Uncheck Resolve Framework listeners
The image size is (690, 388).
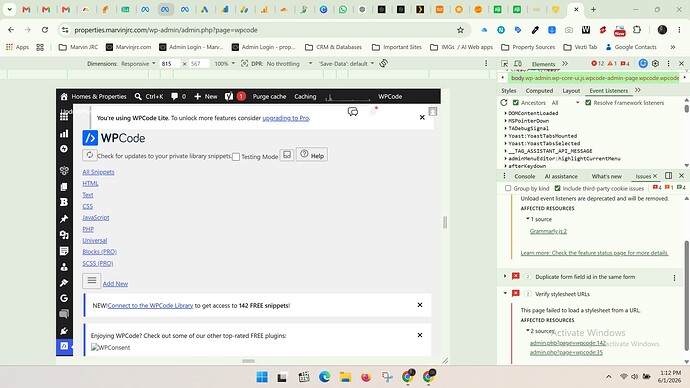pos(588,102)
